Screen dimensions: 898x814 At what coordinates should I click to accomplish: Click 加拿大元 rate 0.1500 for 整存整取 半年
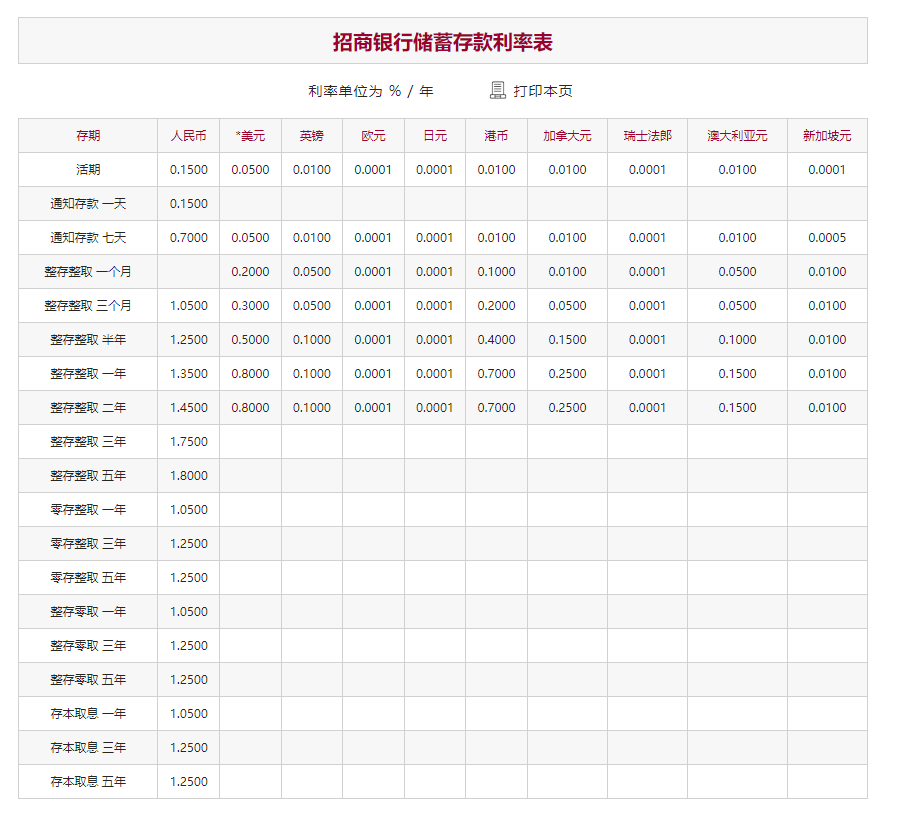pos(567,340)
